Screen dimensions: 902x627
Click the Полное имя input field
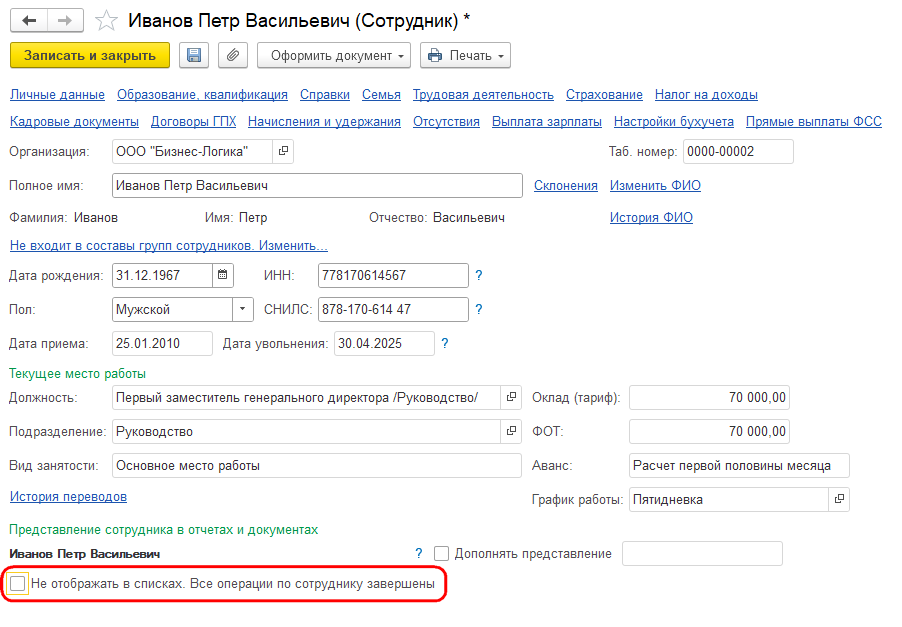click(x=317, y=186)
